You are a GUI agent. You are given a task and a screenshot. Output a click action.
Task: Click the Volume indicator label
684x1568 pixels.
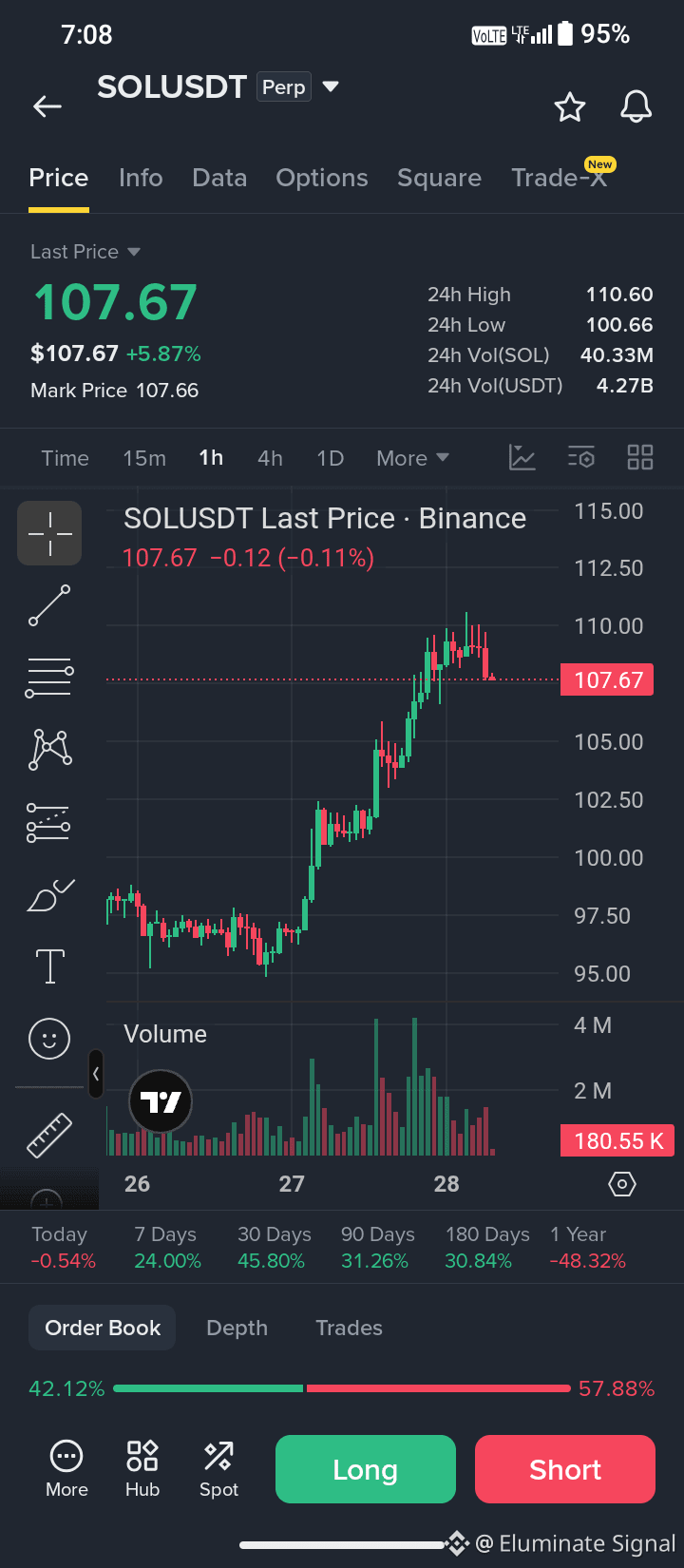pyautogui.click(x=165, y=1034)
